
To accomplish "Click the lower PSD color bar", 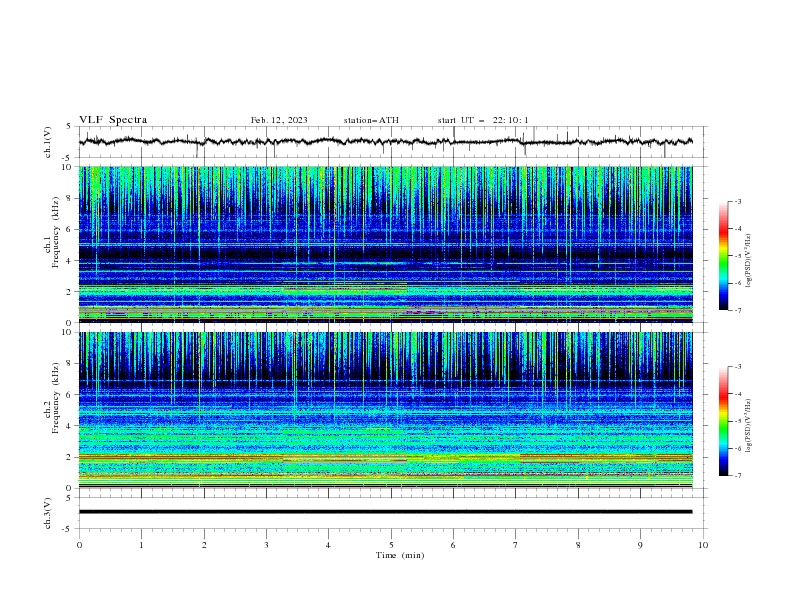I will [x=723, y=421].
